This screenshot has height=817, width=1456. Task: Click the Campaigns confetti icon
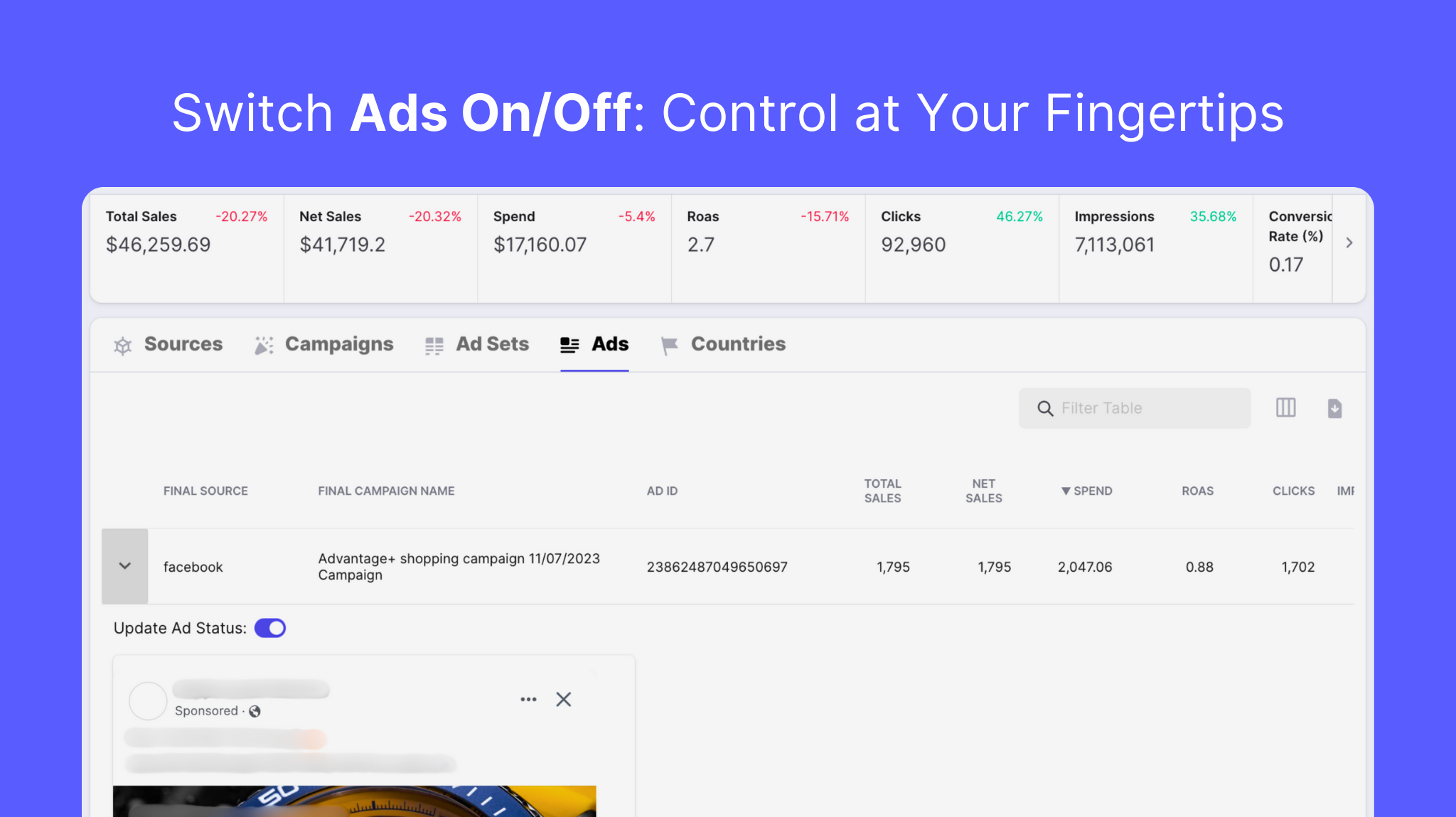[264, 346]
